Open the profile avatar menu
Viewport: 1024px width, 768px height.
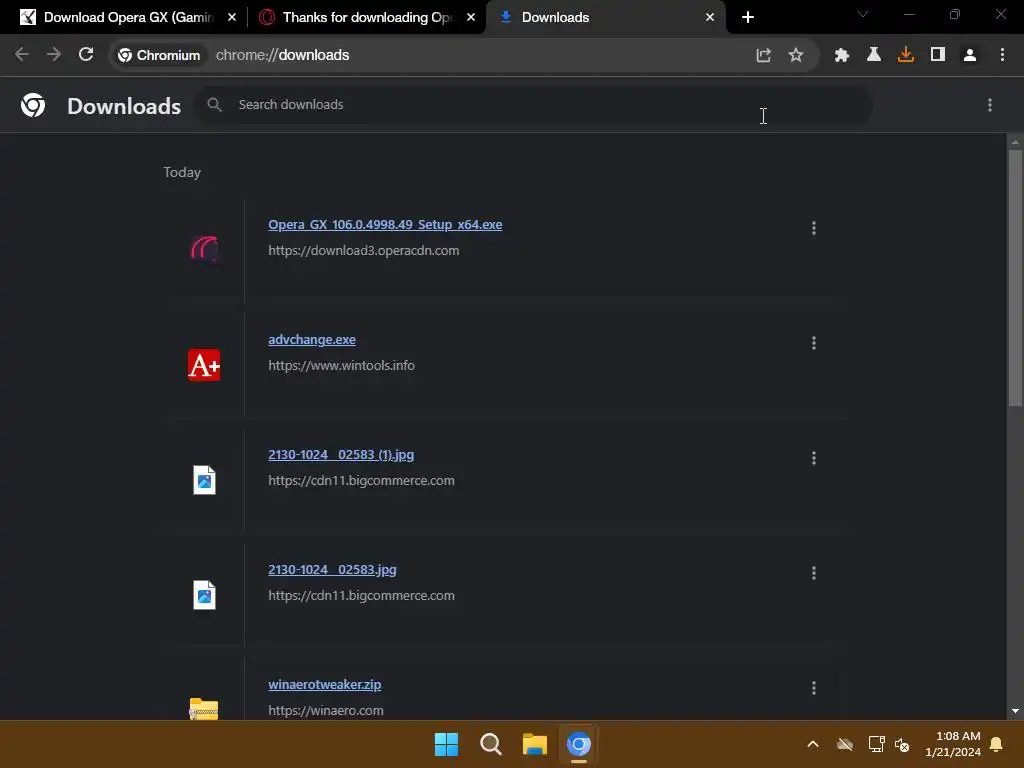pos(970,55)
